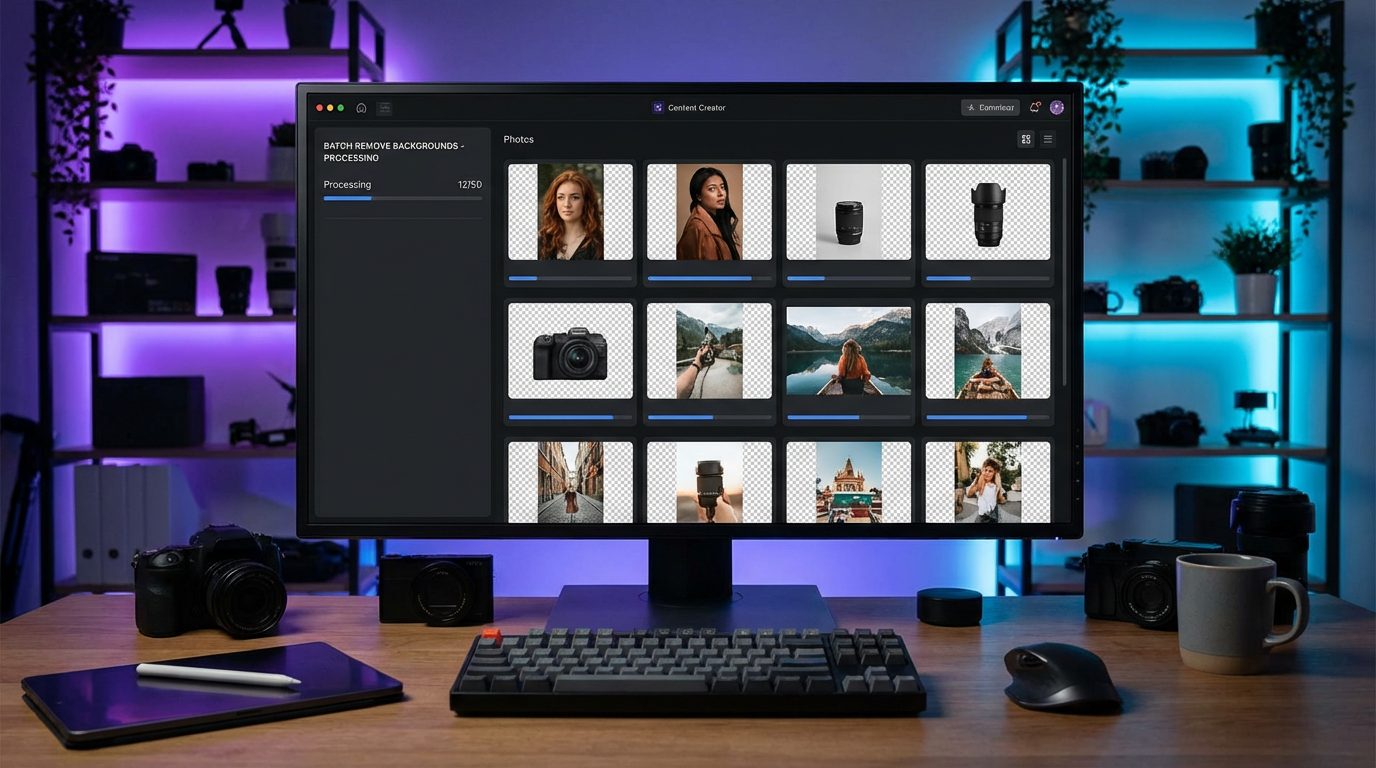This screenshot has height=768, width=1376.
Task: Click the app icon next to Home
Action: point(384,107)
